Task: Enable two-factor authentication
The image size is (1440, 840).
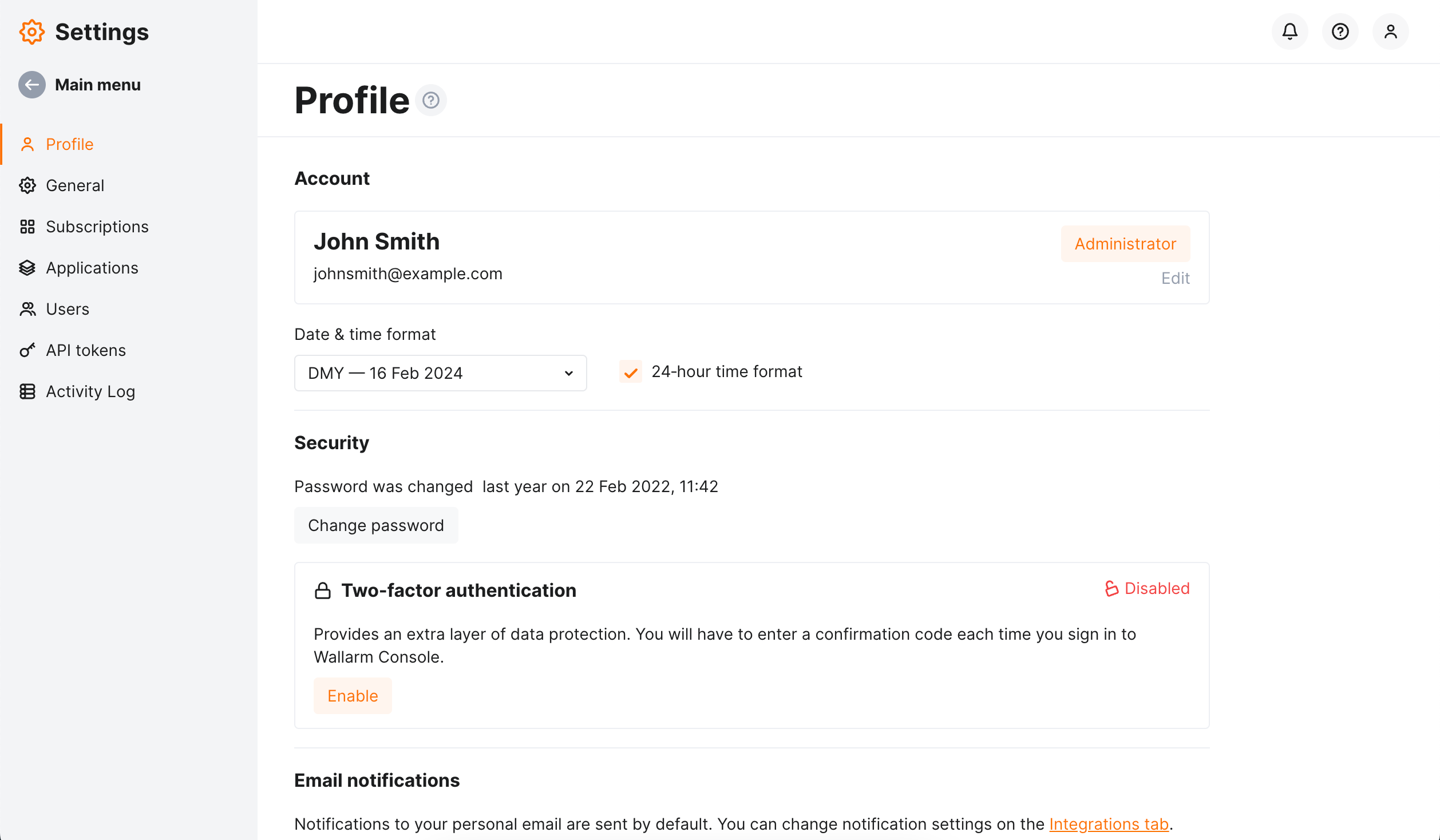Action: pos(353,696)
